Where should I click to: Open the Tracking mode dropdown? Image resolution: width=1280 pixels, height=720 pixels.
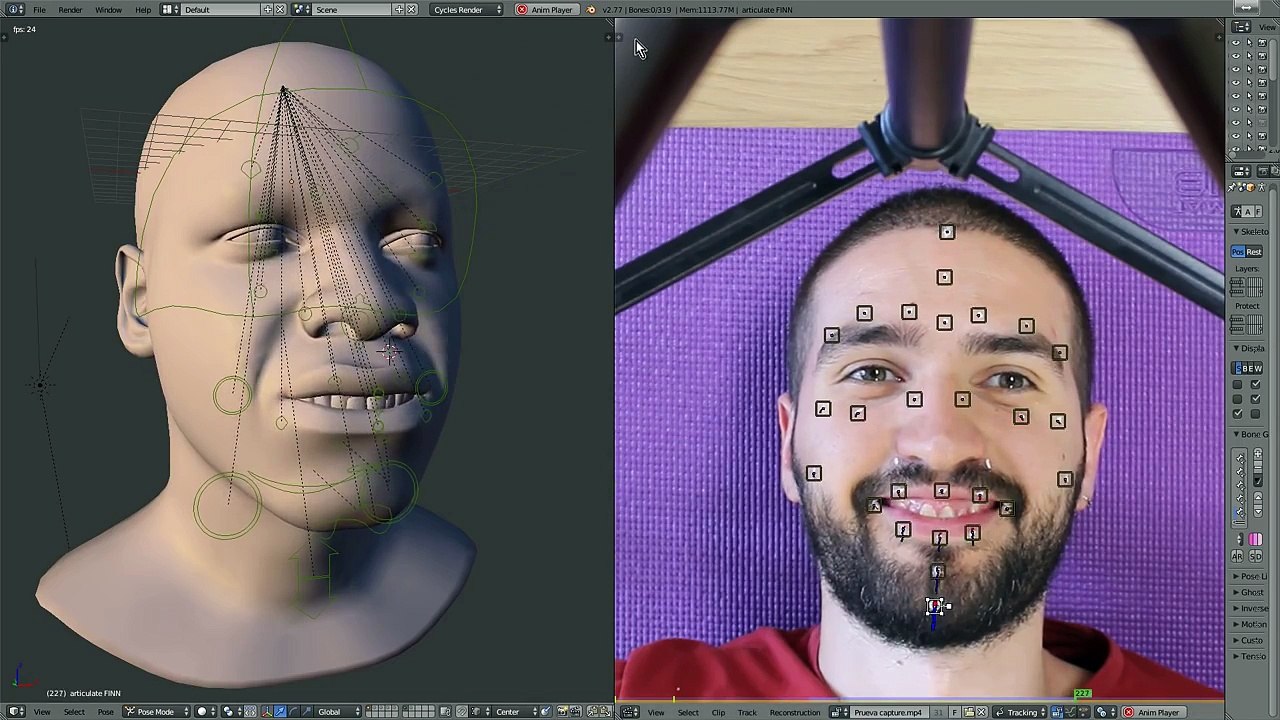1019,712
